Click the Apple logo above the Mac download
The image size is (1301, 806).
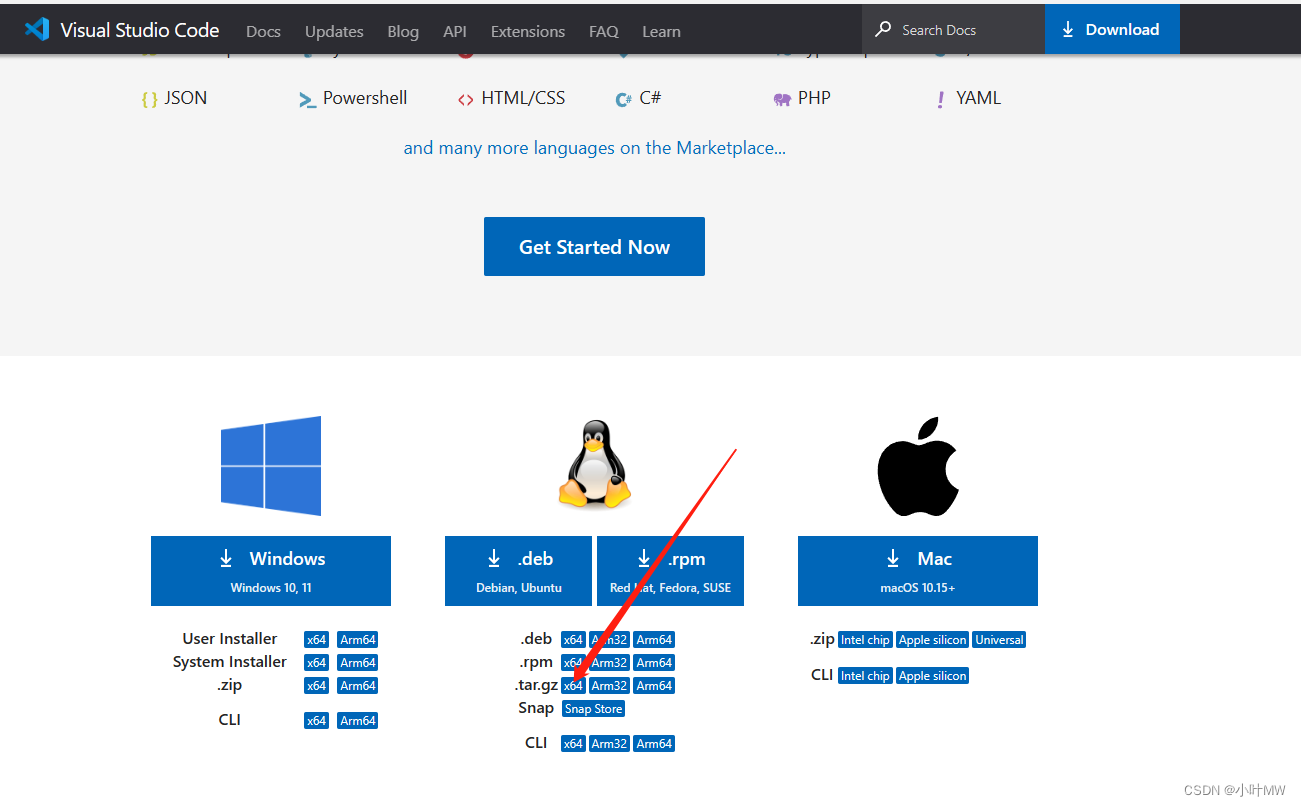tap(917, 464)
